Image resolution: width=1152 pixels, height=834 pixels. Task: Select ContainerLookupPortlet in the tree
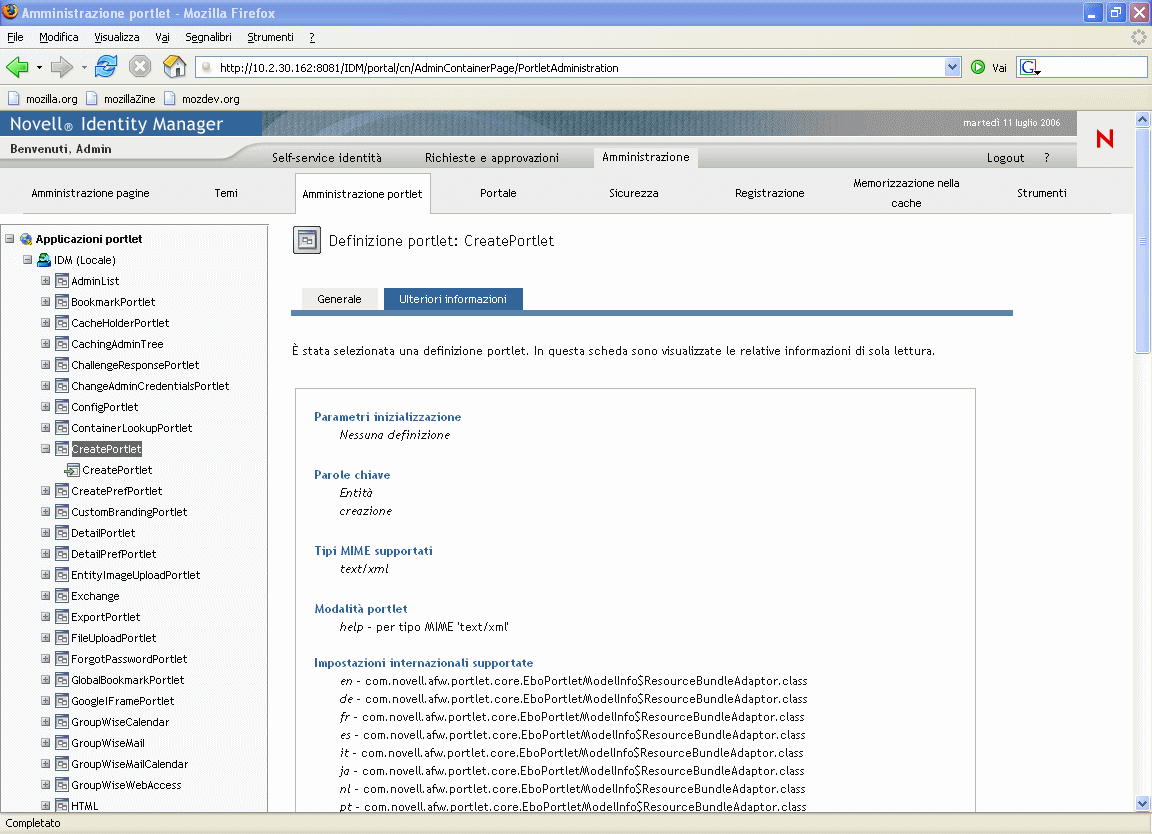[132, 428]
